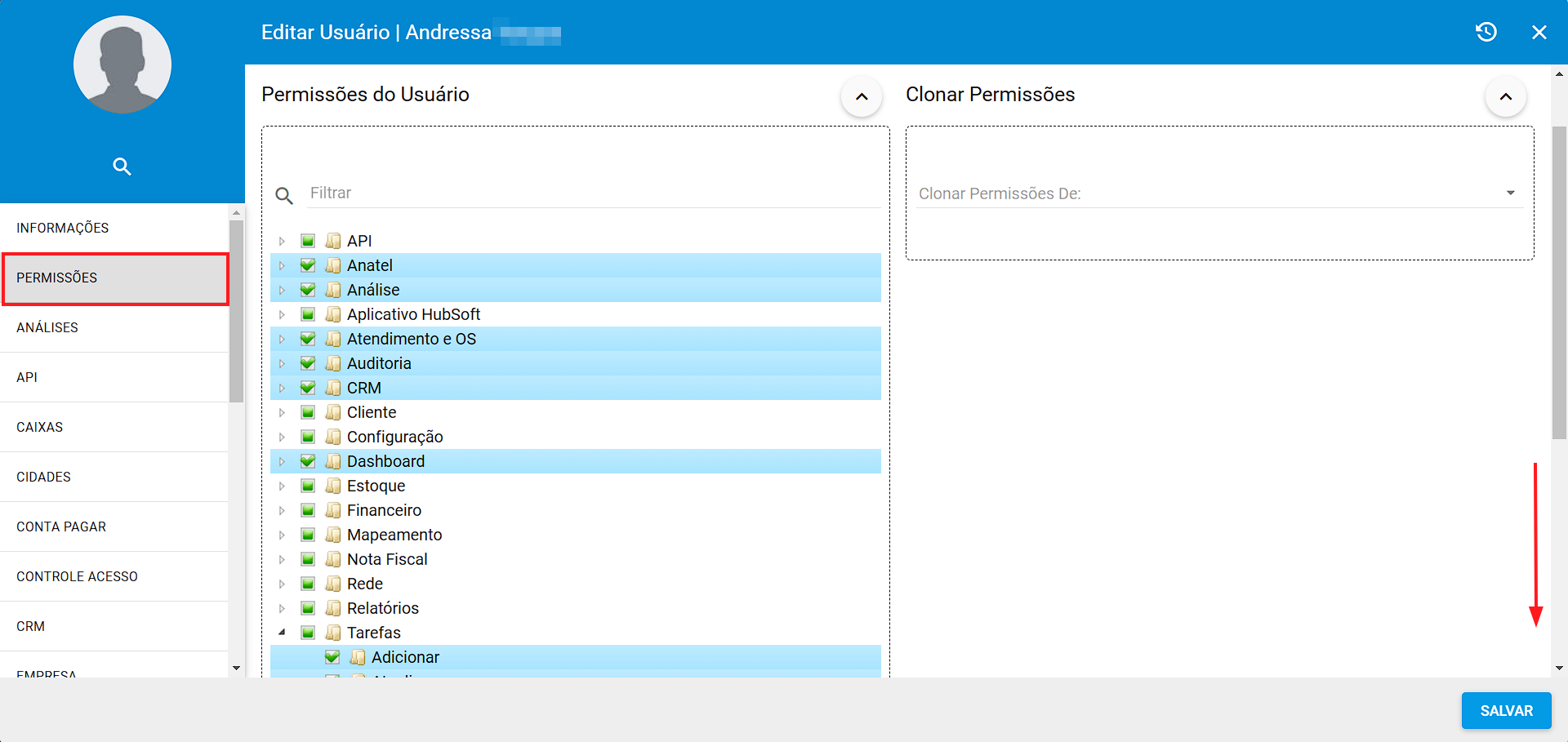The height and width of the screenshot is (742, 1568).
Task: Expand the Configuração tree node arrow
Action: 282,437
